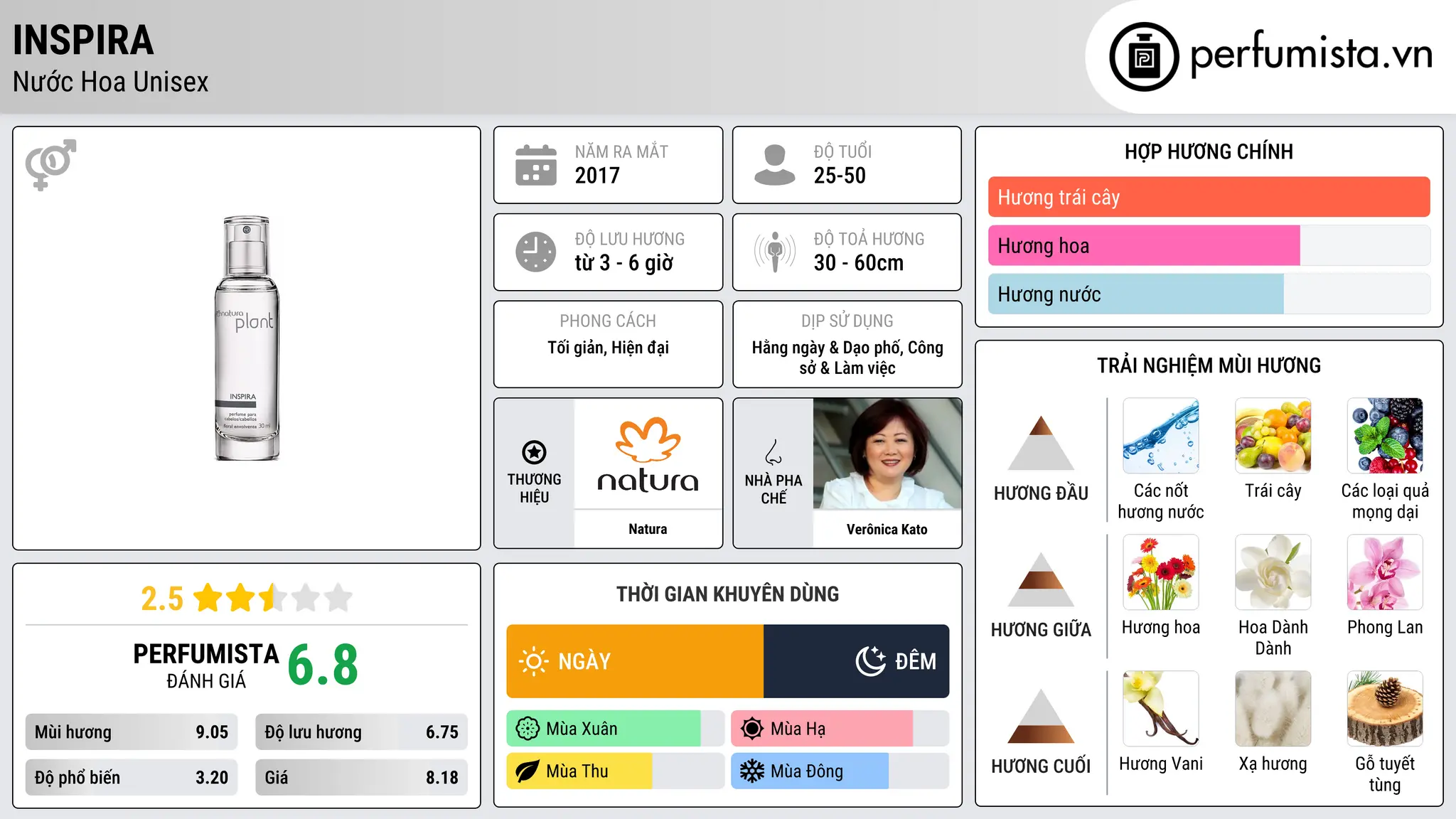Click the Độ phổ biến score 3.20 row

point(132,778)
